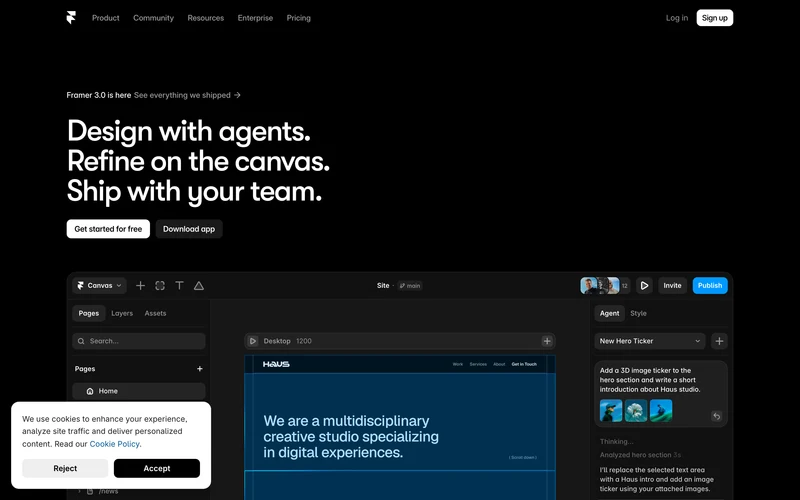Click the blue Publish button
800x500 pixels.
tap(710, 286)
